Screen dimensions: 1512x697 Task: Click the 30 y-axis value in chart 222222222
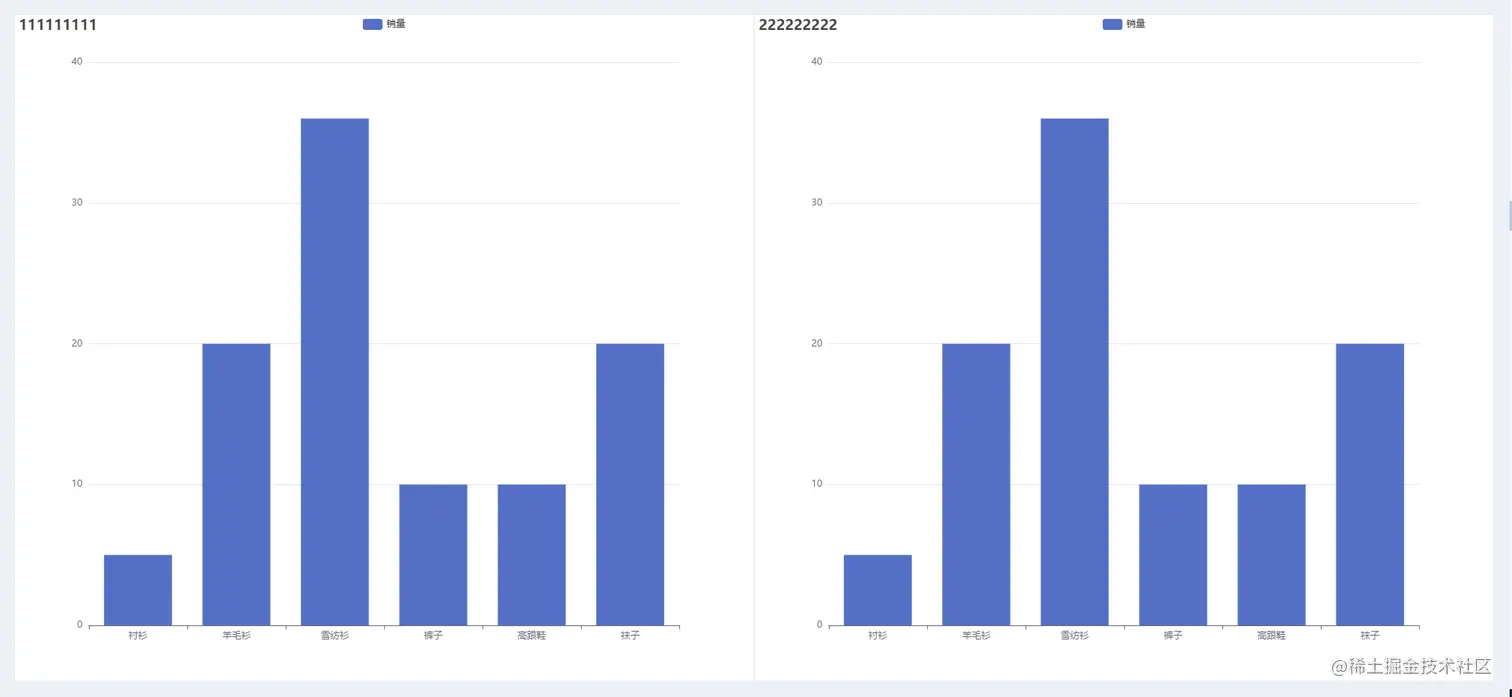coord(817,203)
